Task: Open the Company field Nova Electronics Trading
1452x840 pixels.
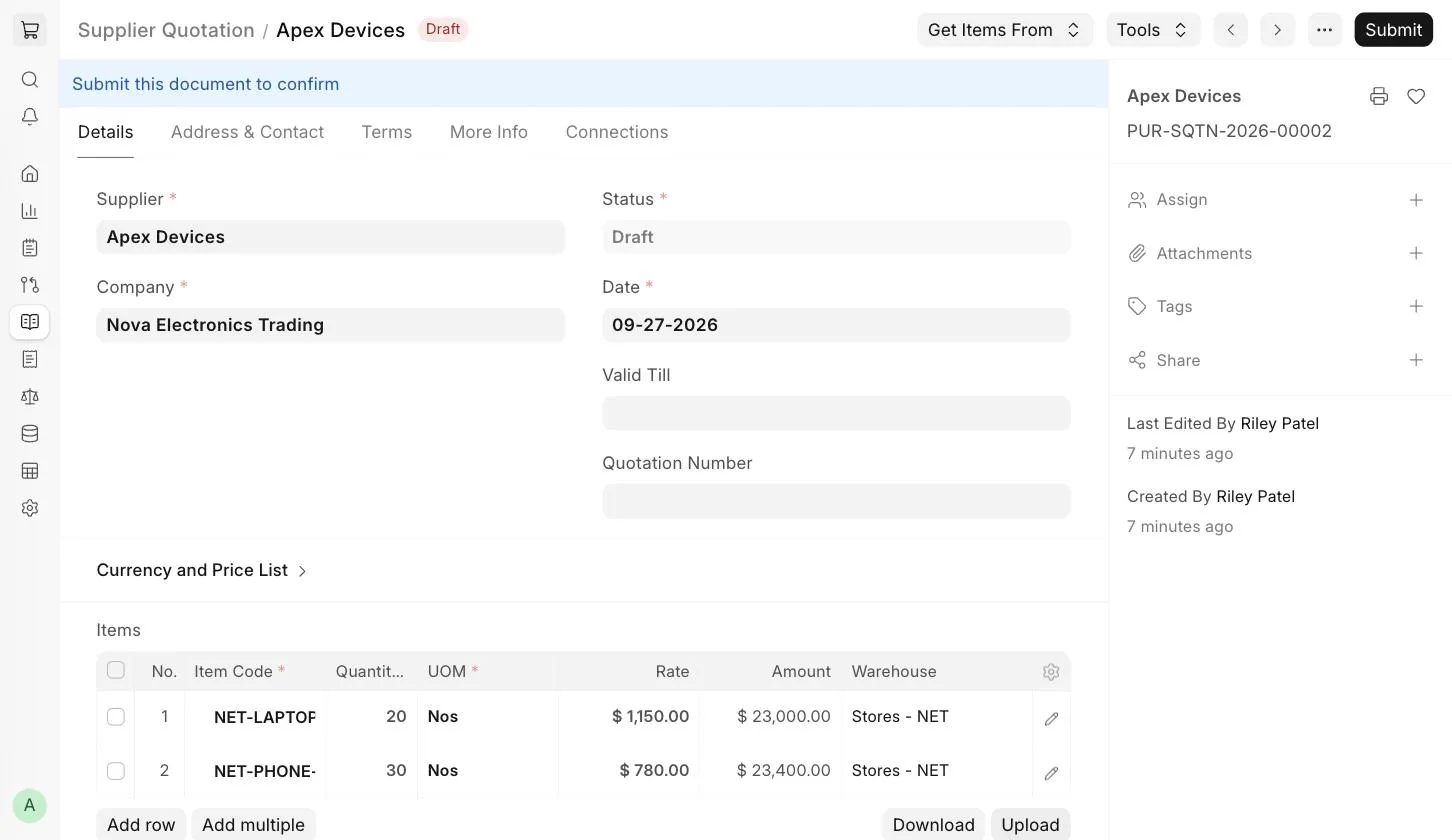Action: pyautogui.click(x=331, y=325)
